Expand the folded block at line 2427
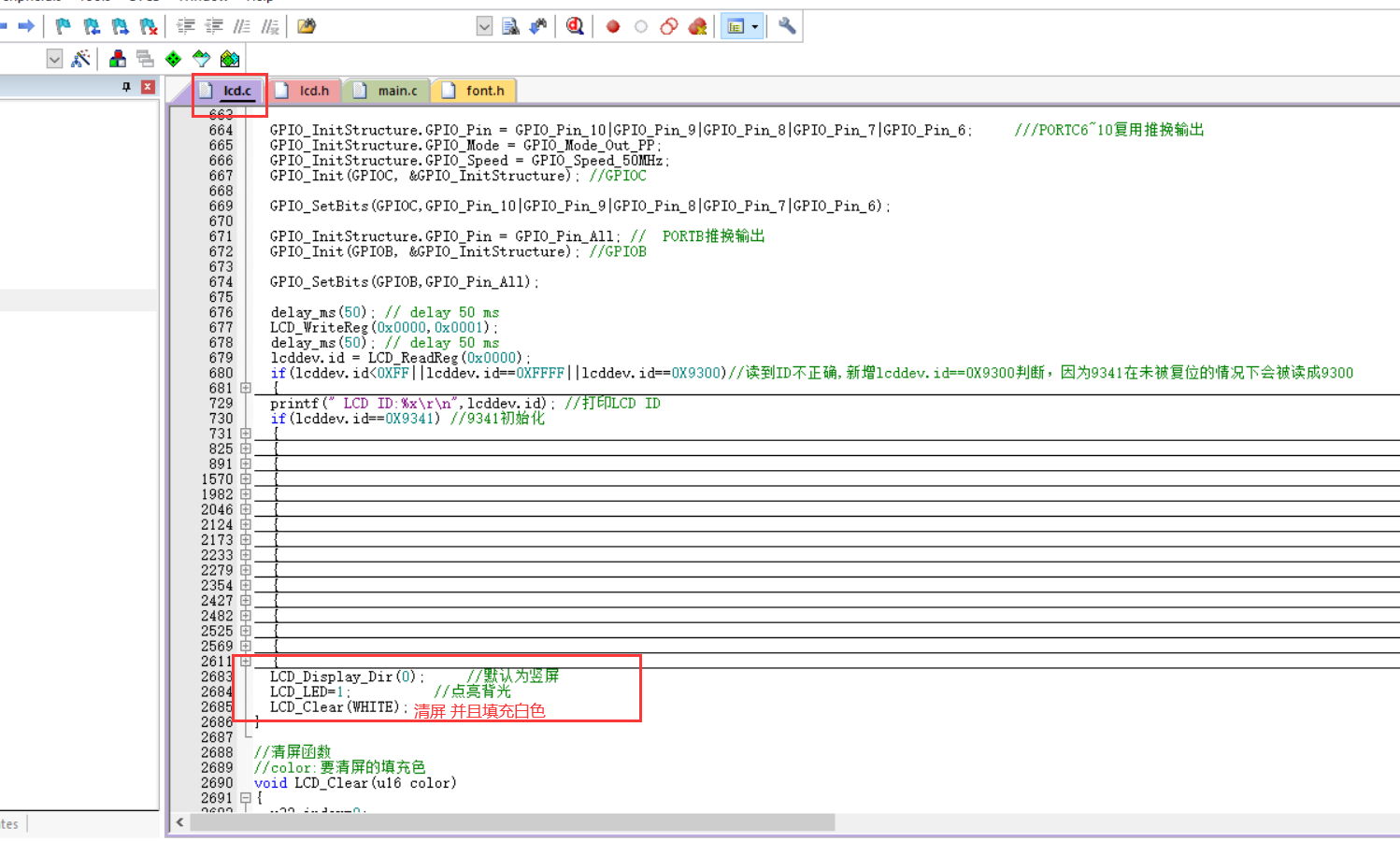The height and width of the screenshot is (841, 1400). tap(246, 601)
